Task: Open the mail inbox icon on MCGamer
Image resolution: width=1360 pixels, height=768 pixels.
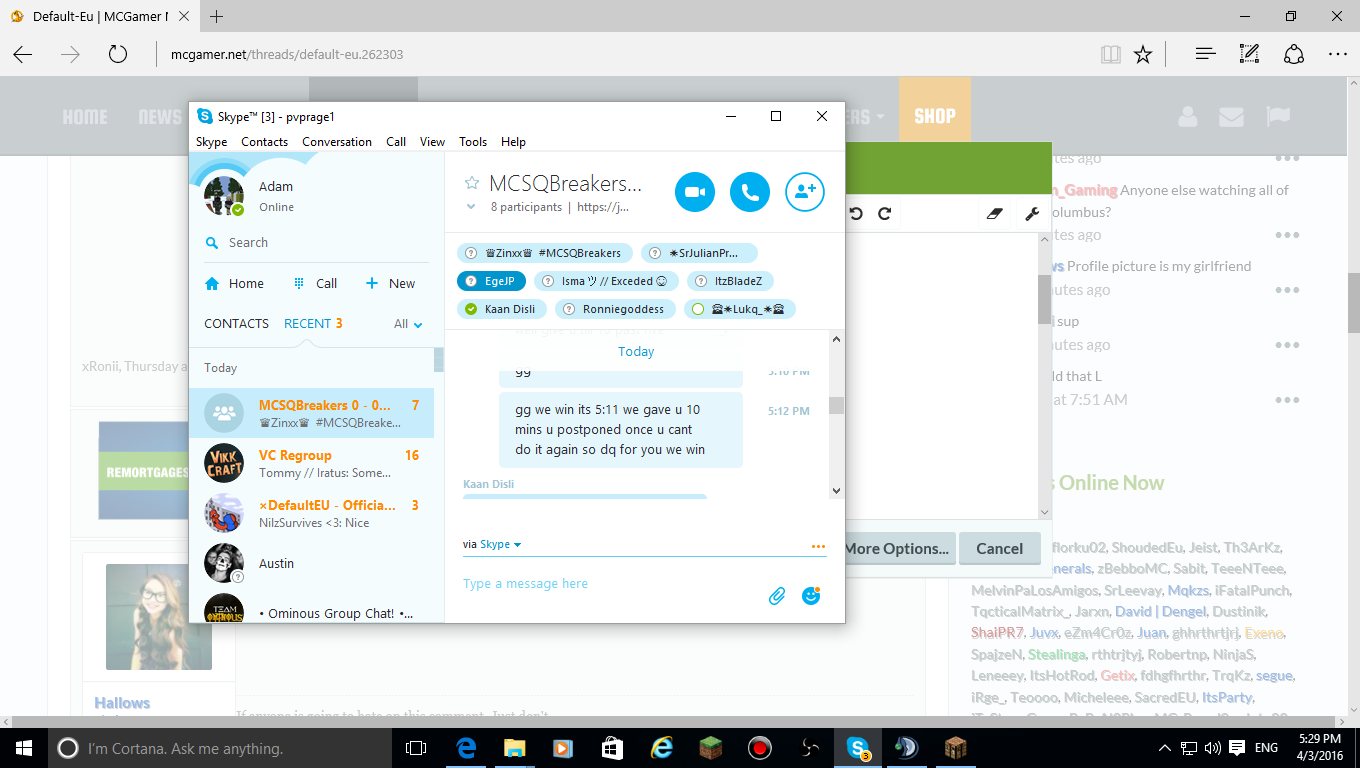Action: coord(1231,116)
